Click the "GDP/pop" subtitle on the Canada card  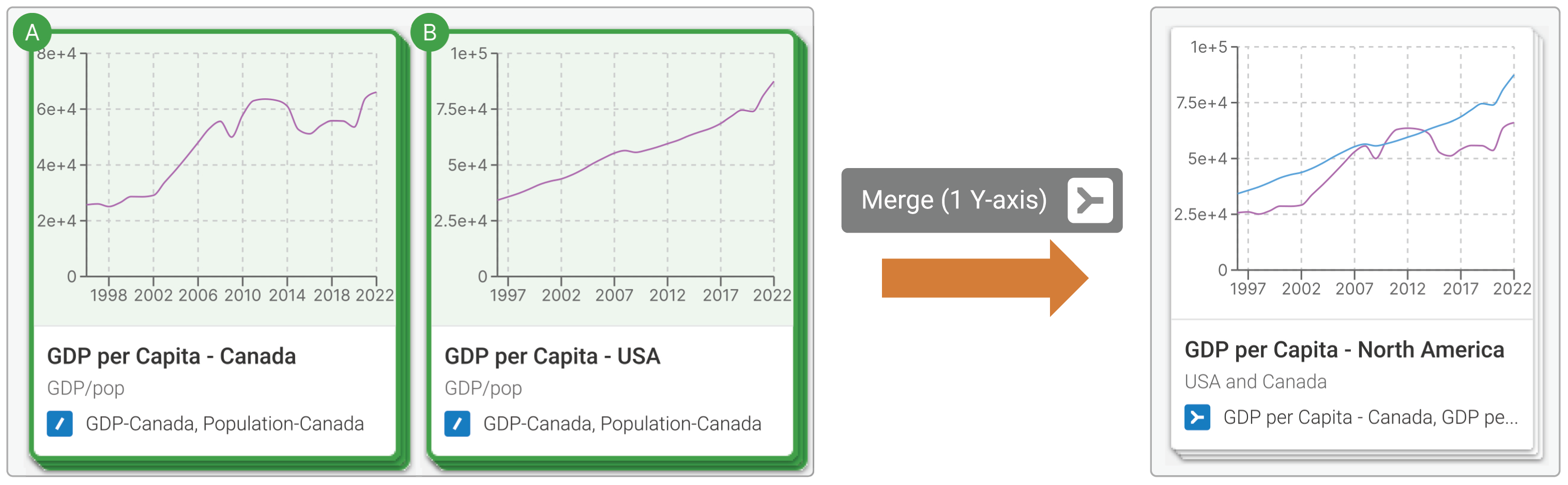(x=86, y=388)
